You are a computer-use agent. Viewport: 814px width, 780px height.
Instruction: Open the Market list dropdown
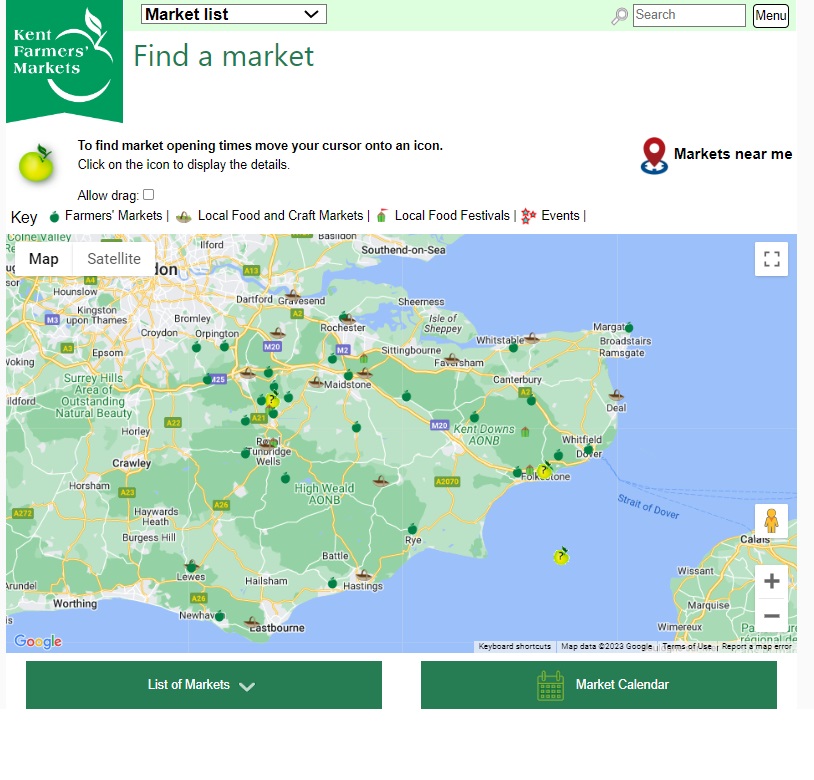tap(234, 14)
